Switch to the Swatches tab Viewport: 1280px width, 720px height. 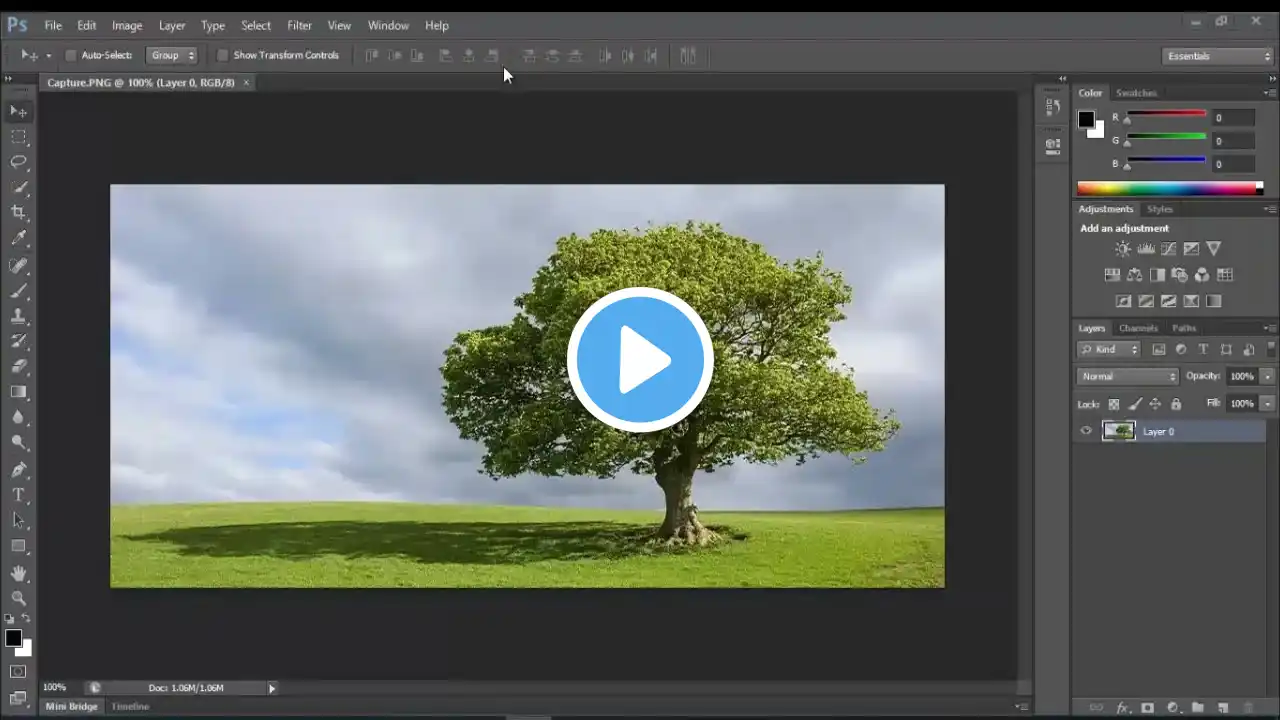1136,93
